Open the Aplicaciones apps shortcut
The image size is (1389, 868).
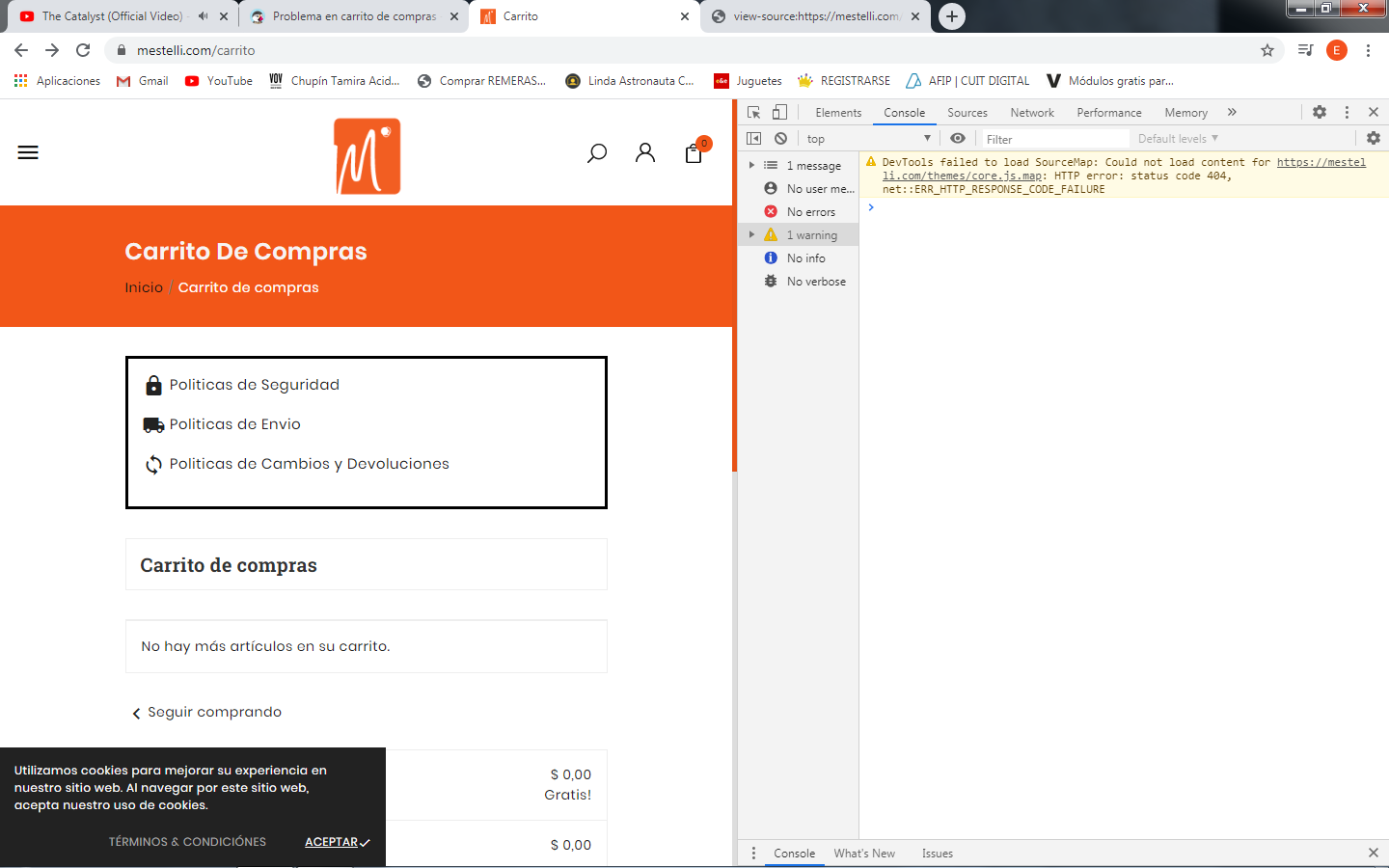coord(57,81)
